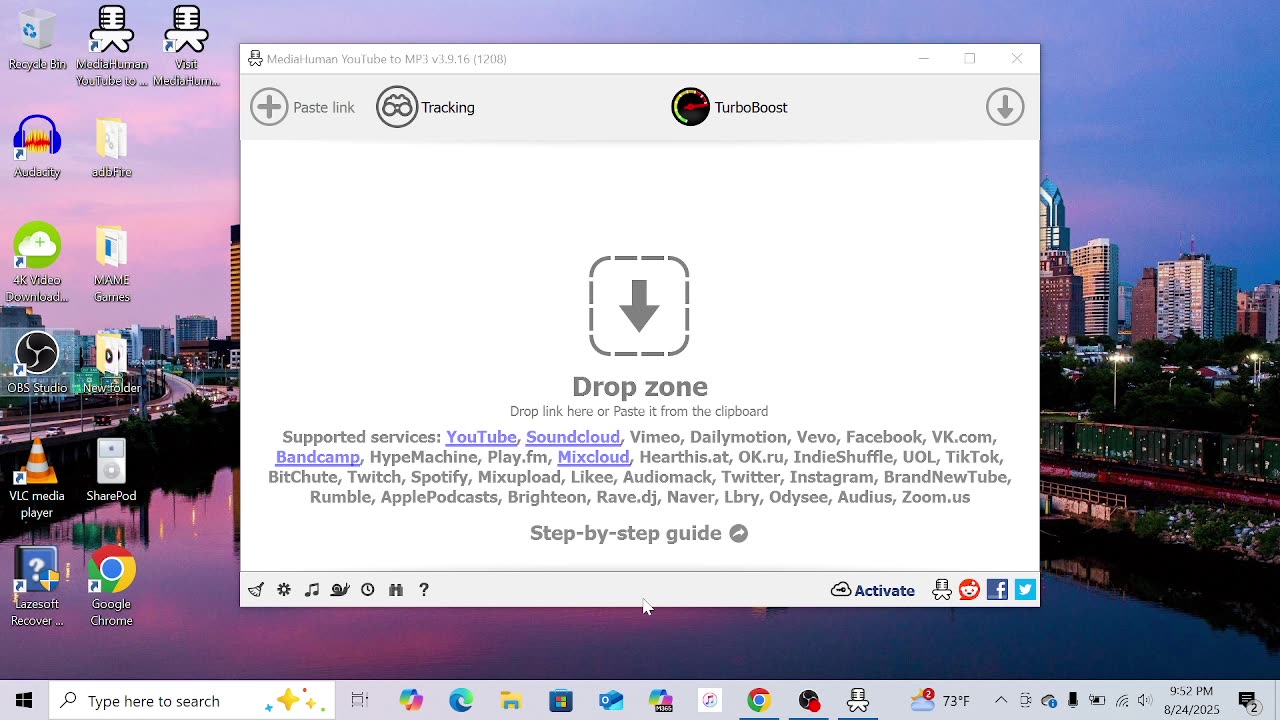Screen dimensions: 1280x720
Task: Click the start all downloads arrow
Action: point(1005,107)
